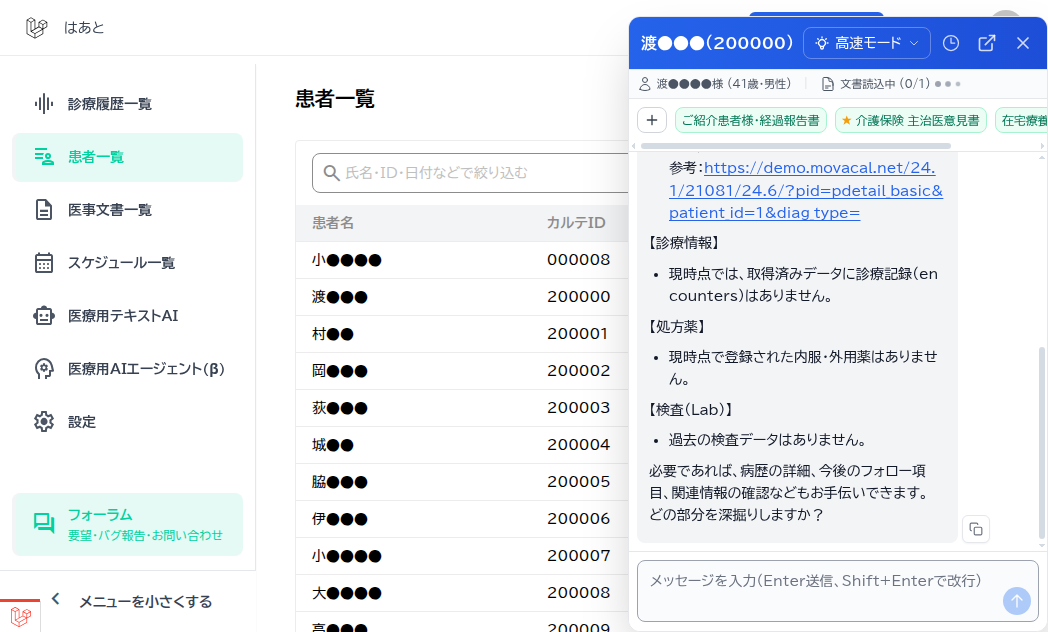The image size is (1048, 632).
Task: Add a document with the + button
Action: 652,119
